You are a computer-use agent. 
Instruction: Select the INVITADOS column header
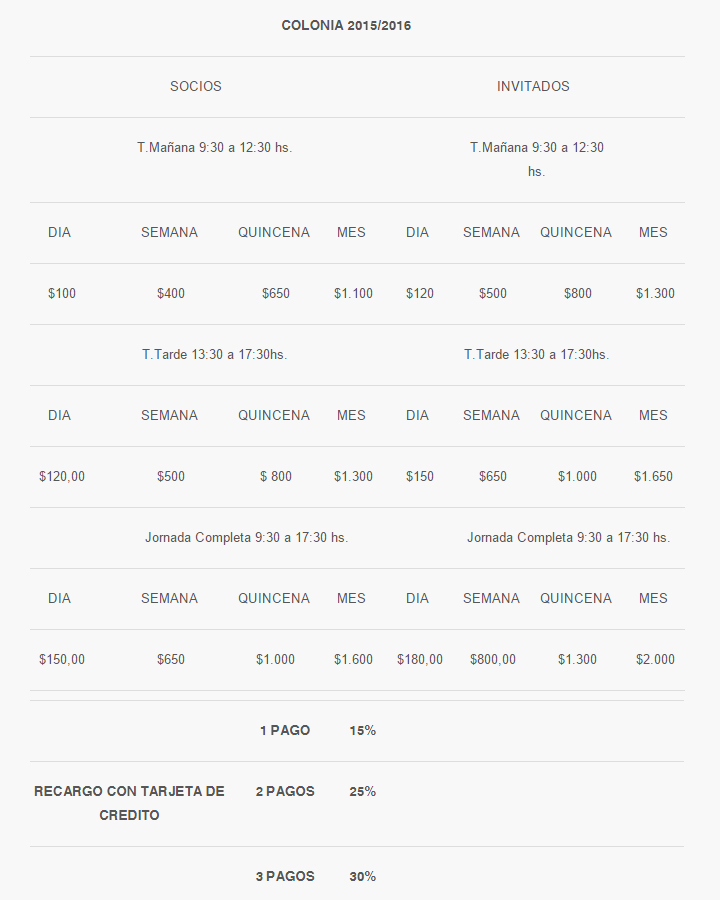tap(533, 87)
